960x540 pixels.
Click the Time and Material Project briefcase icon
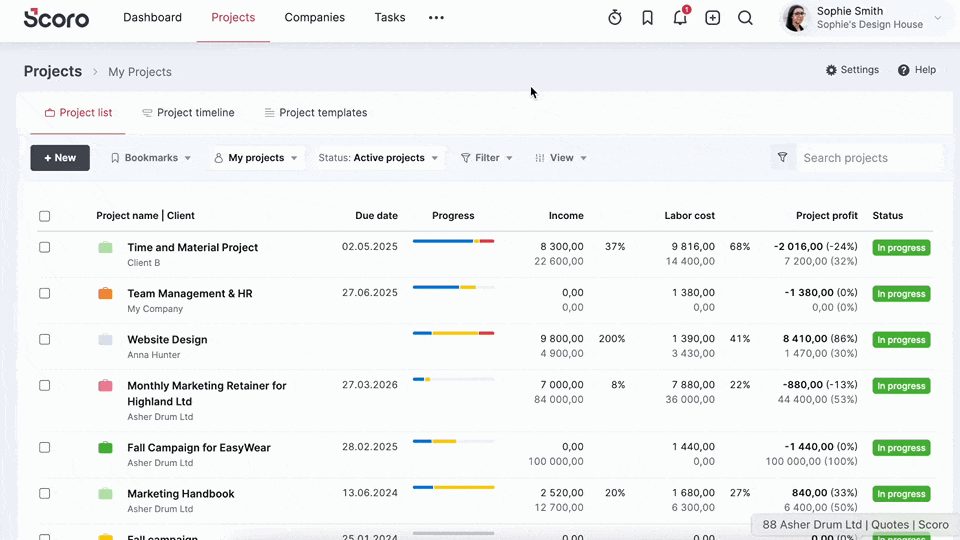(105, 247)
